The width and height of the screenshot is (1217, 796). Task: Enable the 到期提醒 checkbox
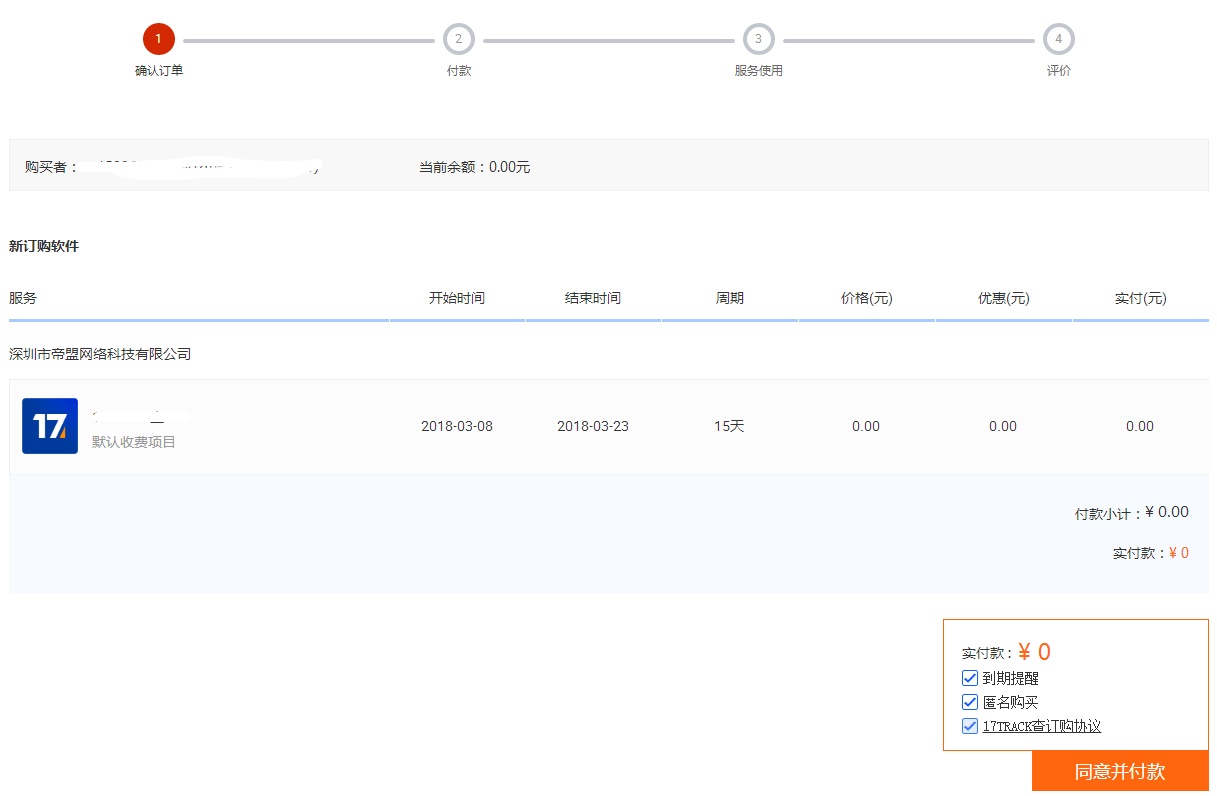coord(969,677)
